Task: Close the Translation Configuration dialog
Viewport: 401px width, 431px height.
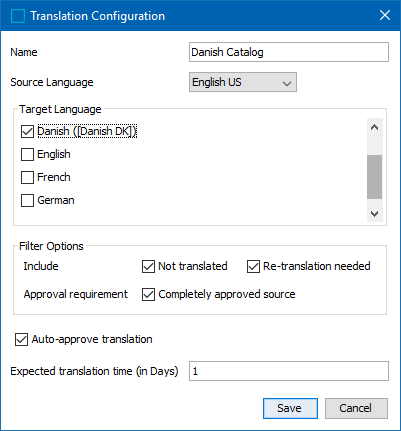Action: pos(385,15)
